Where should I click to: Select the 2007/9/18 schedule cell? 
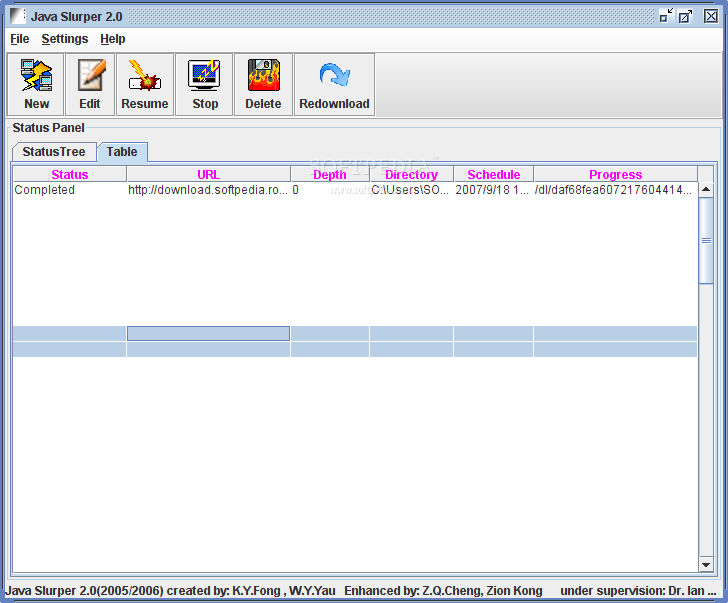point(494,190)
